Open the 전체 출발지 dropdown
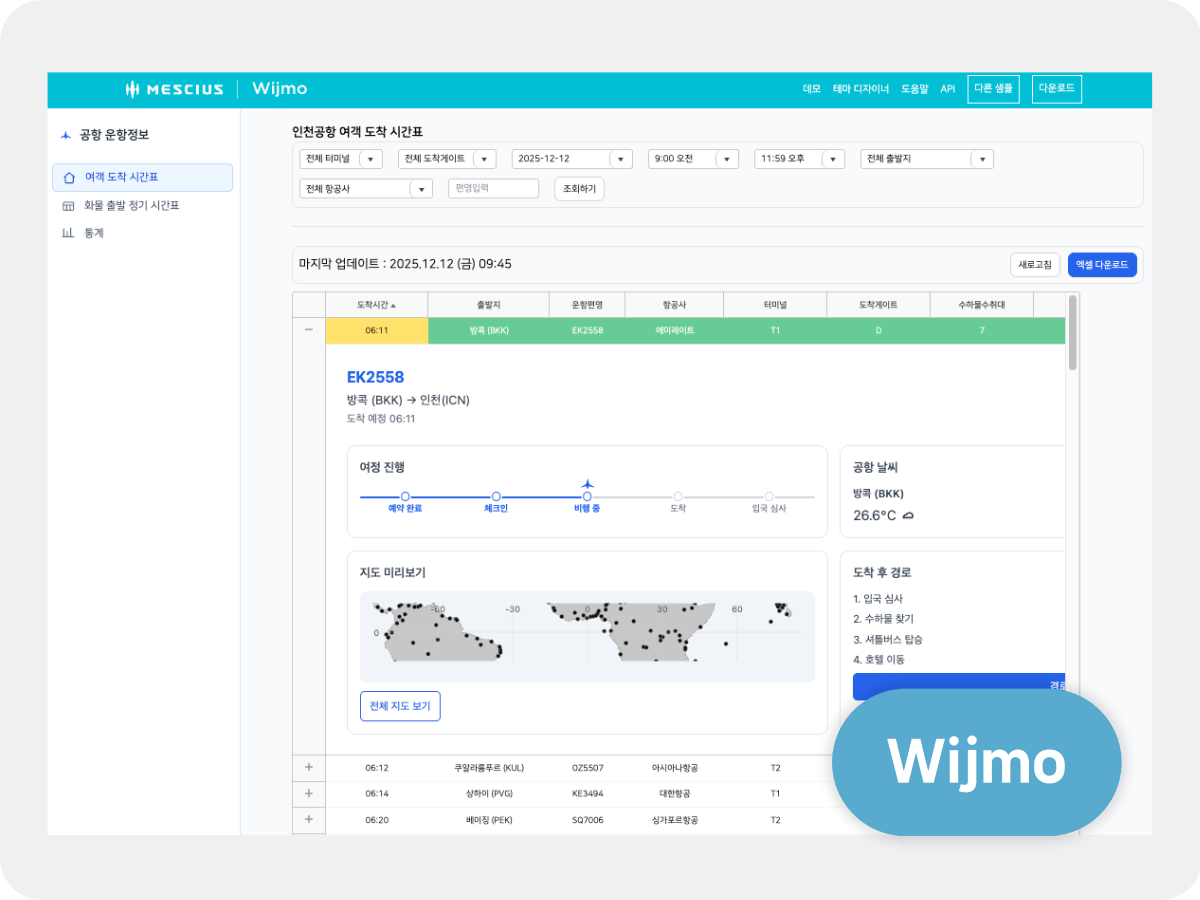The image size is (1200, 900). click(981, 159)
